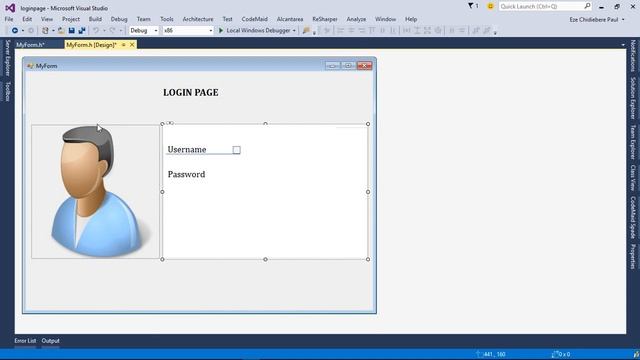Open the CodeMaid menu
The height and width of the screenshot is (360, 640).
coord(254,19)
